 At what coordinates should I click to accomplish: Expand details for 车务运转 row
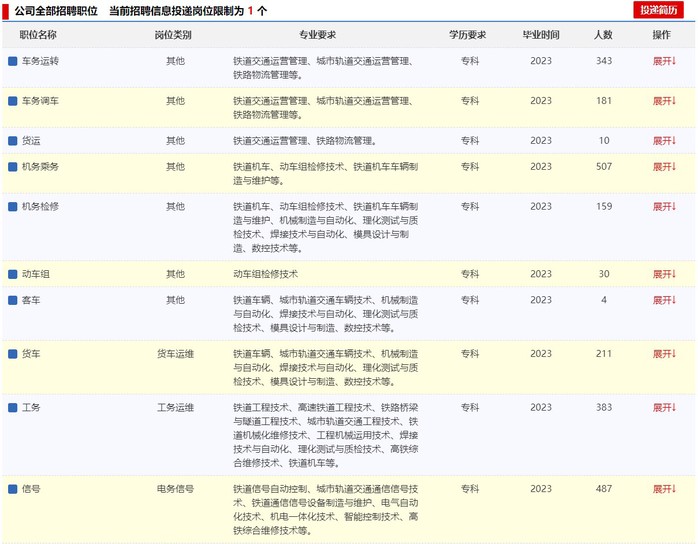pyautogui.click(x=664, y=61)
